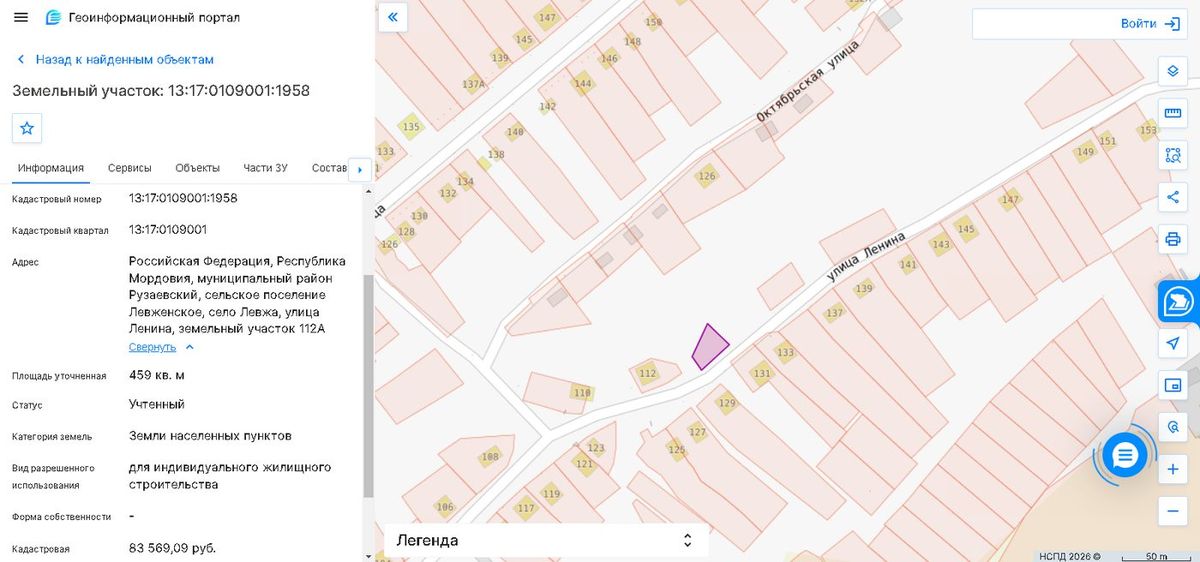Open the map layers panel
This screenshot has width=1200, height=562.
(1173, 72)
